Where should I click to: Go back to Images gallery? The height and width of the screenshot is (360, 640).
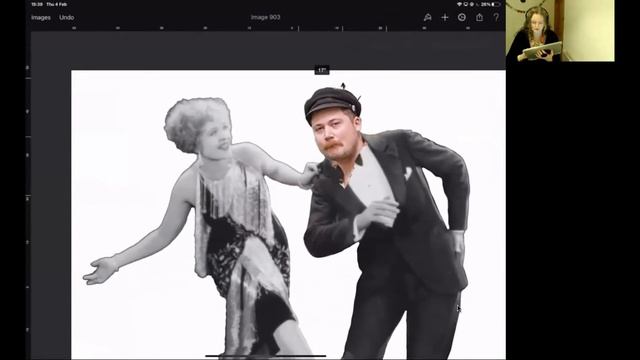pos(41,18)
